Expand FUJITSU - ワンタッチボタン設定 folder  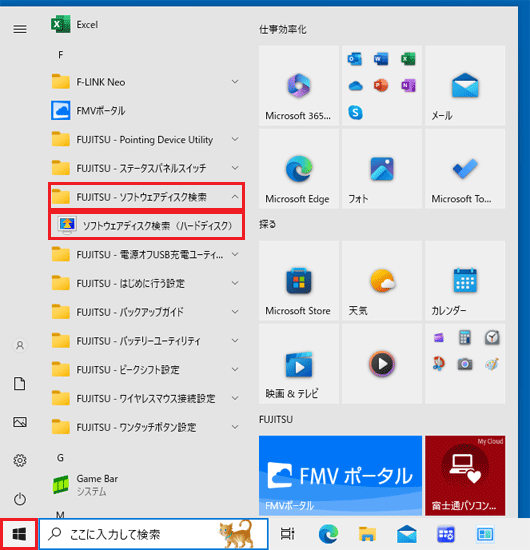coord(146,427)
